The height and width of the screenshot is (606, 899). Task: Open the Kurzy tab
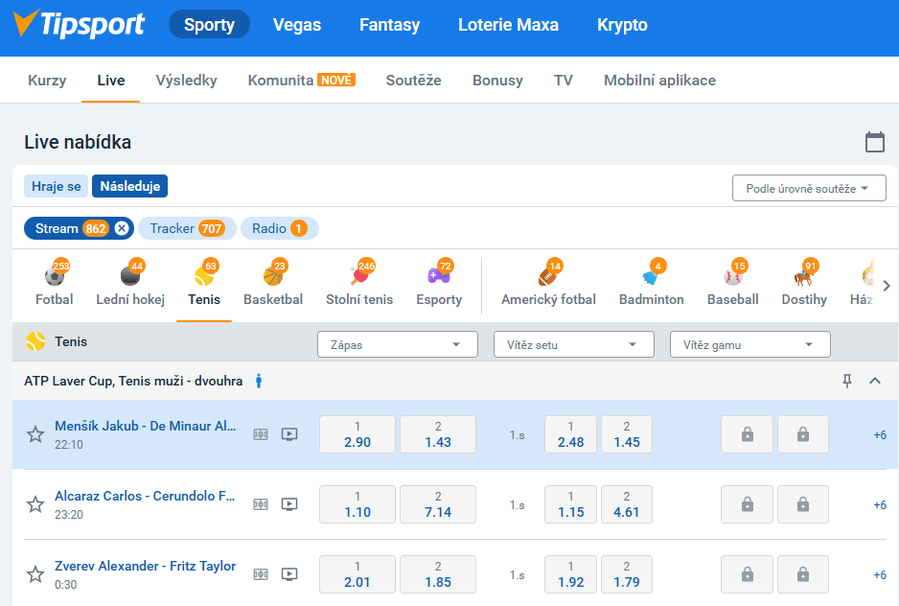pos(47,80)
